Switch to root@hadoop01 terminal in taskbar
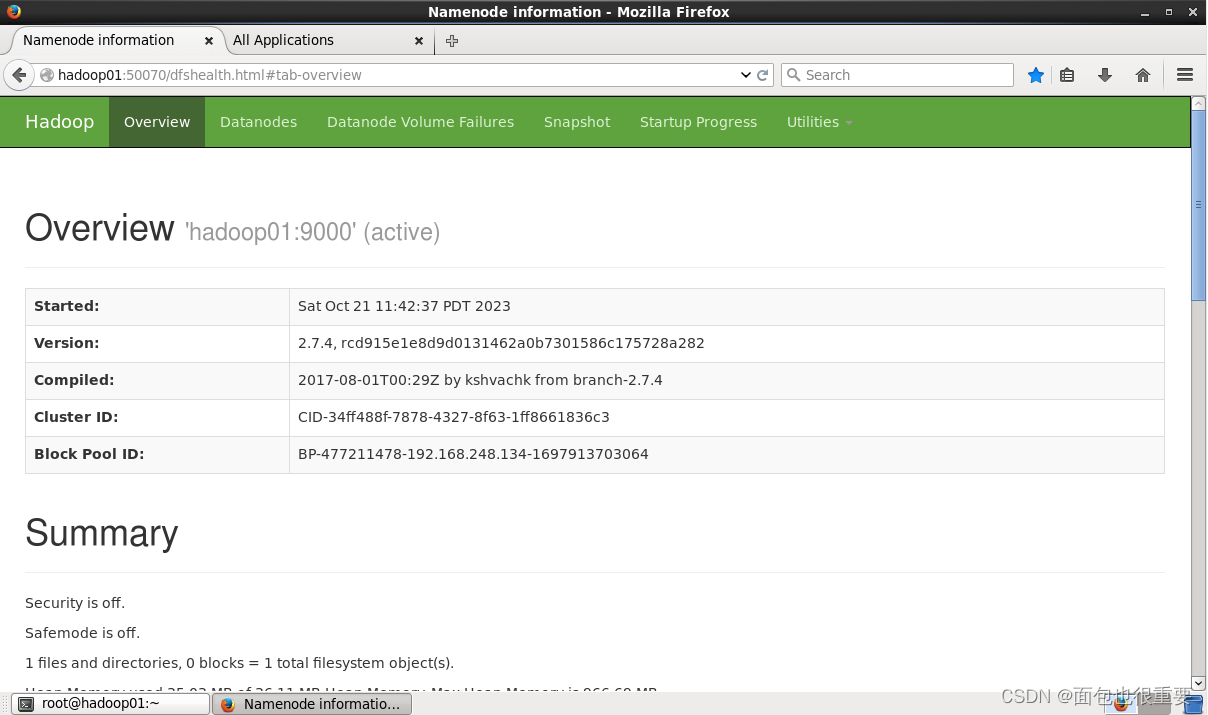This screenshot has width=1208, height=715. pyautogui.click(x=110, y=704)
